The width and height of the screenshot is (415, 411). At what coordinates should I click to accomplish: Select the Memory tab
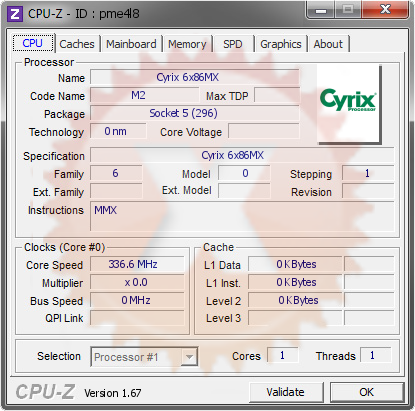pyautogui.click(x=187, y=44)
